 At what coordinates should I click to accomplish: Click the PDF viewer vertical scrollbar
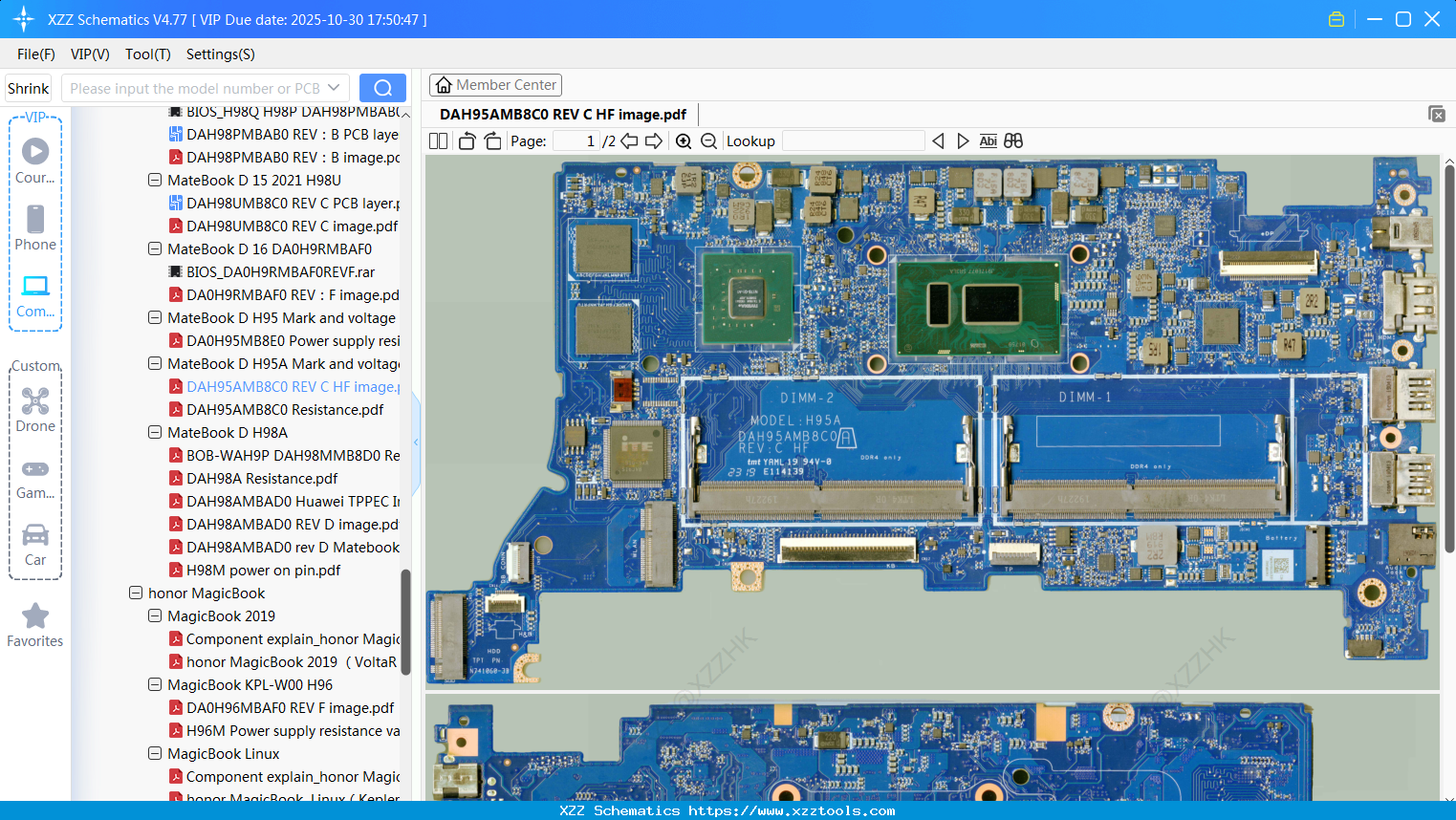(1449, 358)
